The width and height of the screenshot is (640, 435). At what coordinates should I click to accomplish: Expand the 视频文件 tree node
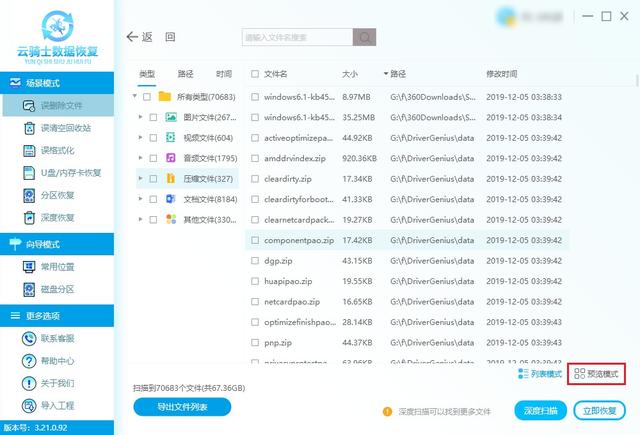[140, 138]
